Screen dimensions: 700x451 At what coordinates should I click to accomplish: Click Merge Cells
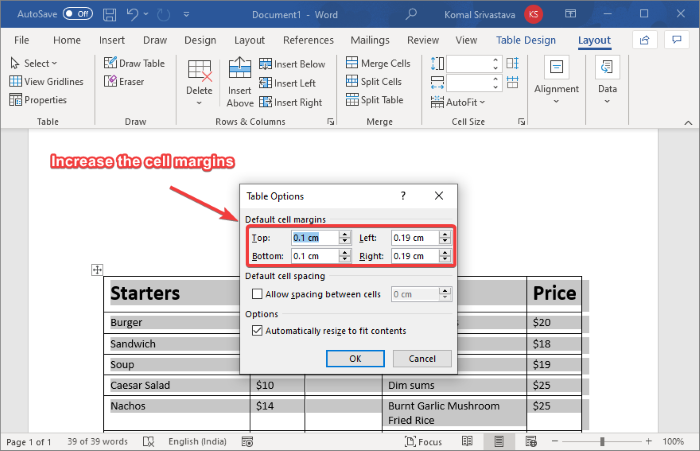(378, 63)
